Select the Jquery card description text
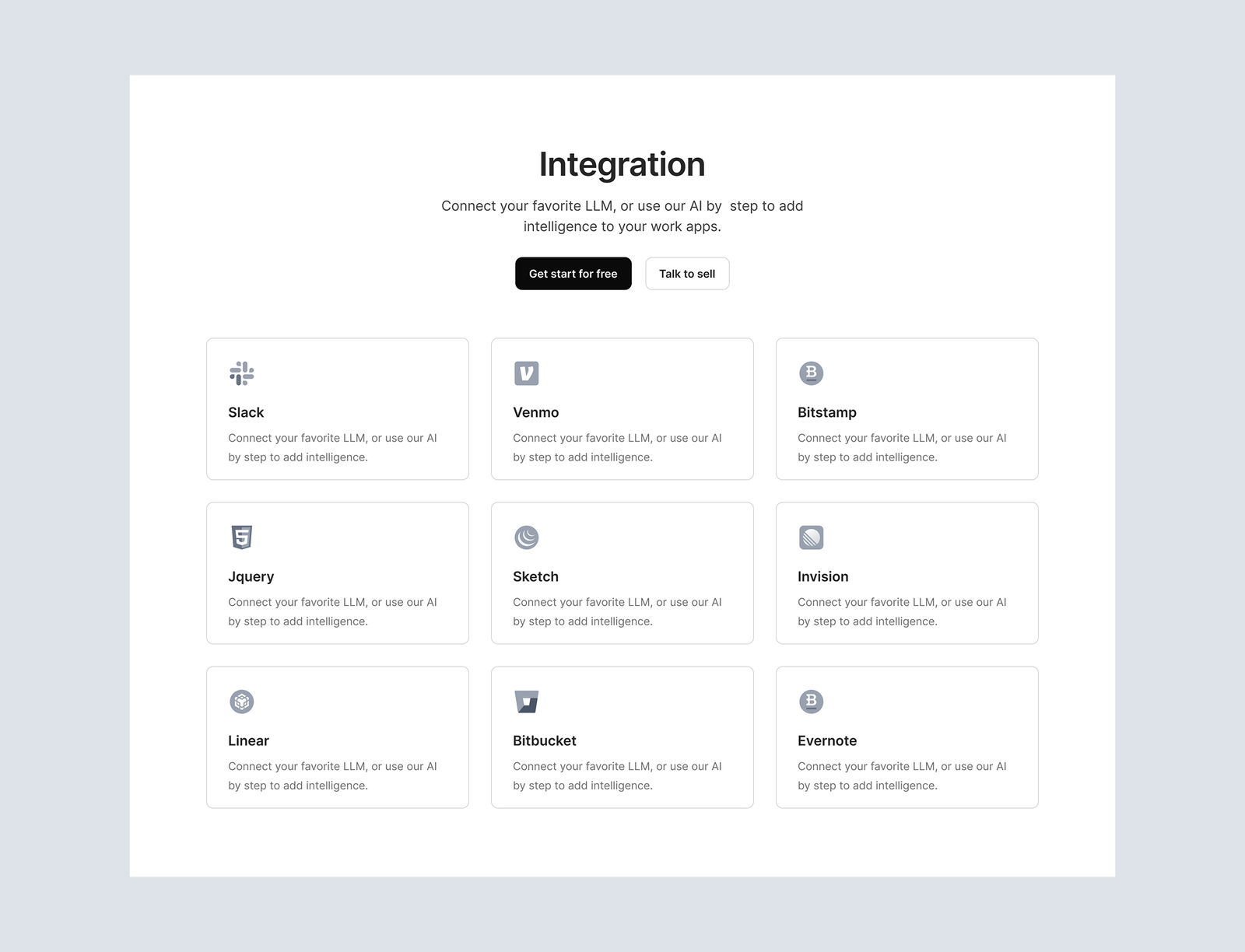Viewport: 1245px width, 952px height. pyautogui.click(x=332, y=611)
